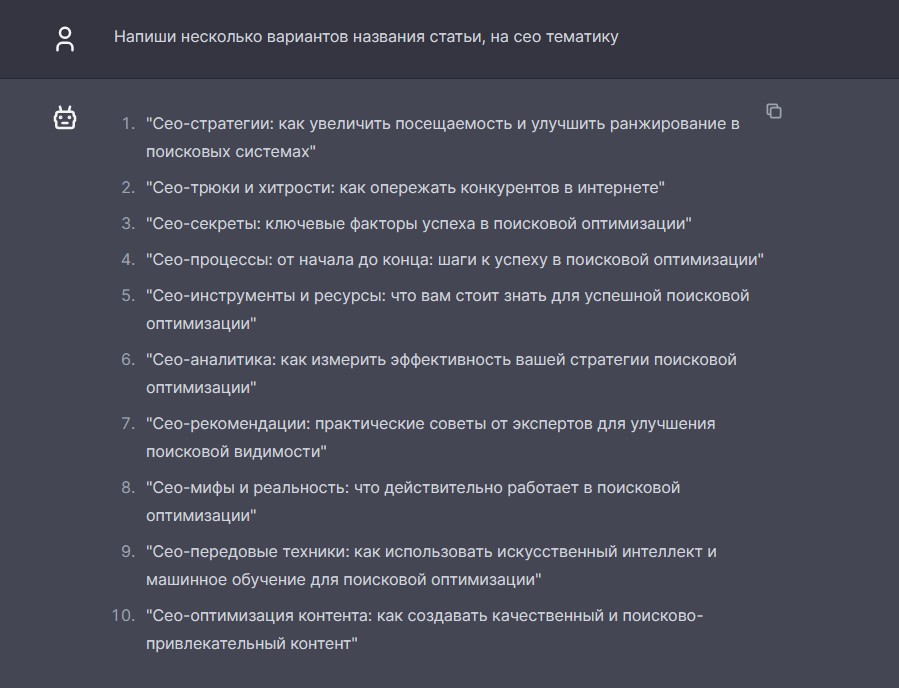Click the copy response icon
899x688 pixels.
coord(773,111)
